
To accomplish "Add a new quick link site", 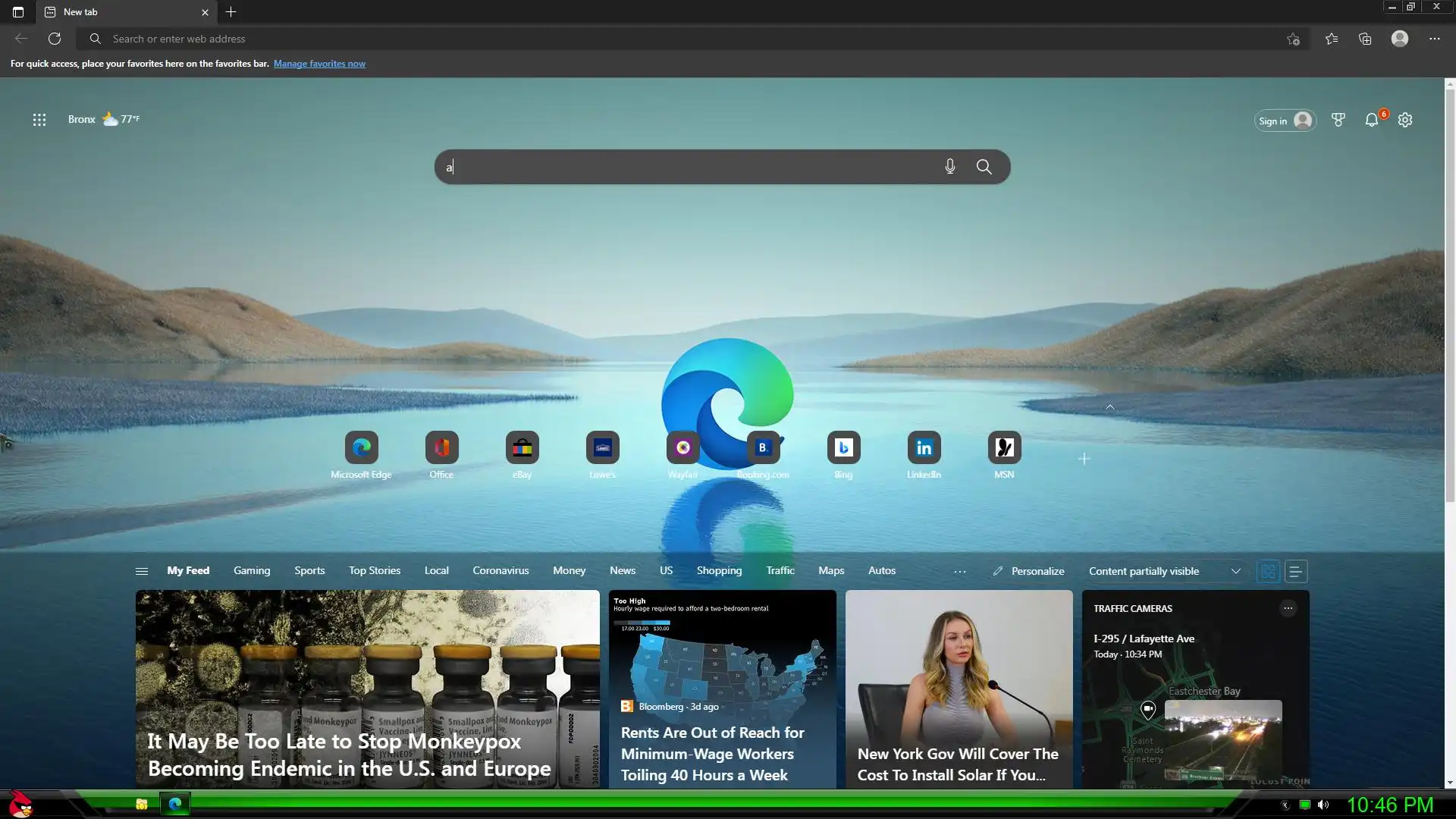I will pos(1084,459).
